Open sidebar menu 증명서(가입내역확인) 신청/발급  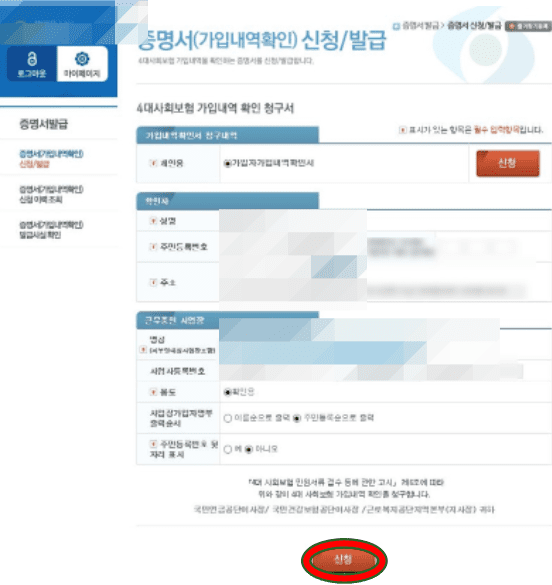(51, 159)
